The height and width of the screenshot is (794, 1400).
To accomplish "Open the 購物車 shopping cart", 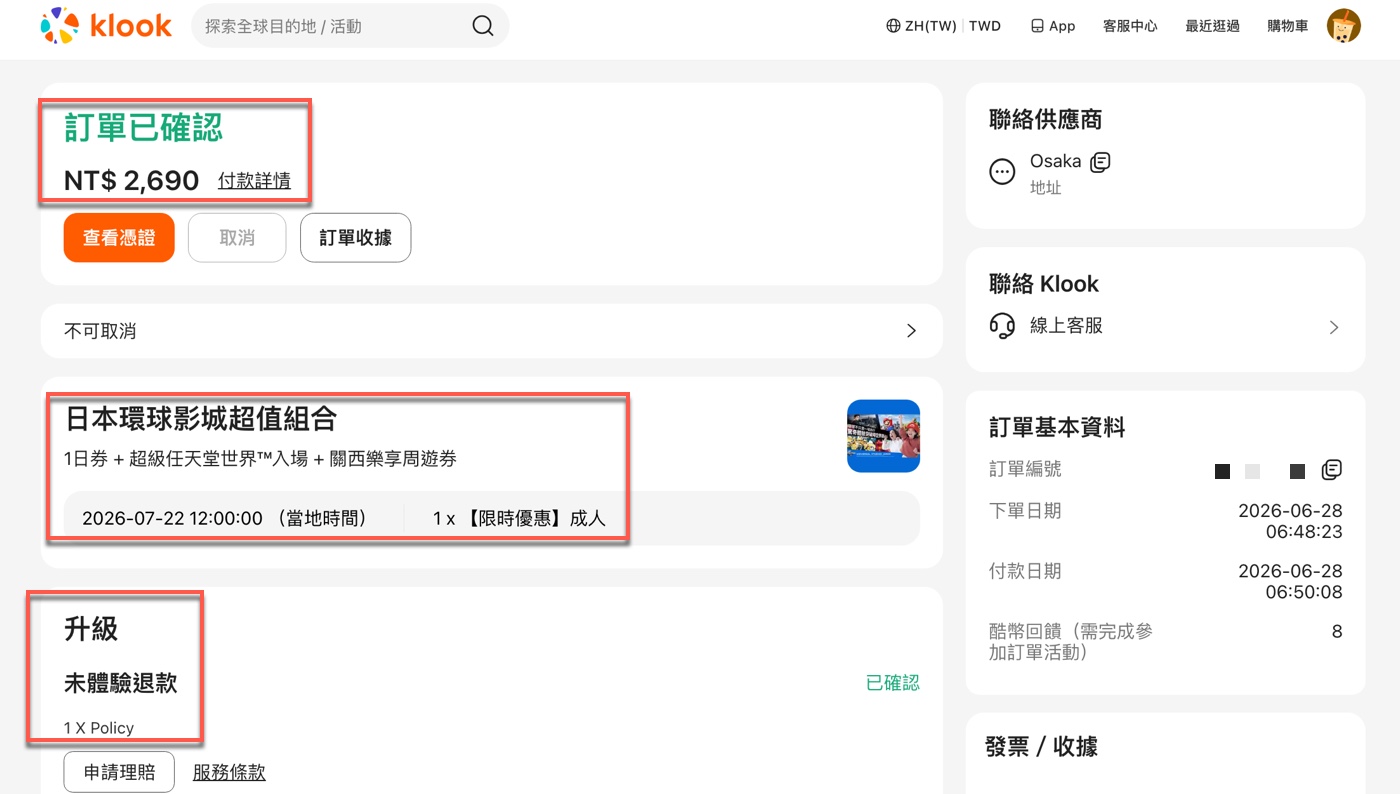I will click(1287, 26).
